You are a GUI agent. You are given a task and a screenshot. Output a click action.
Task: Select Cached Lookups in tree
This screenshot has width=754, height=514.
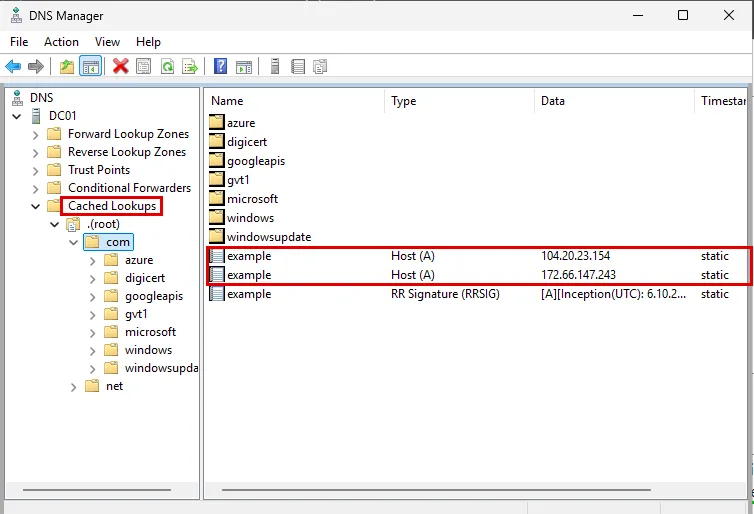pos(112,206)
